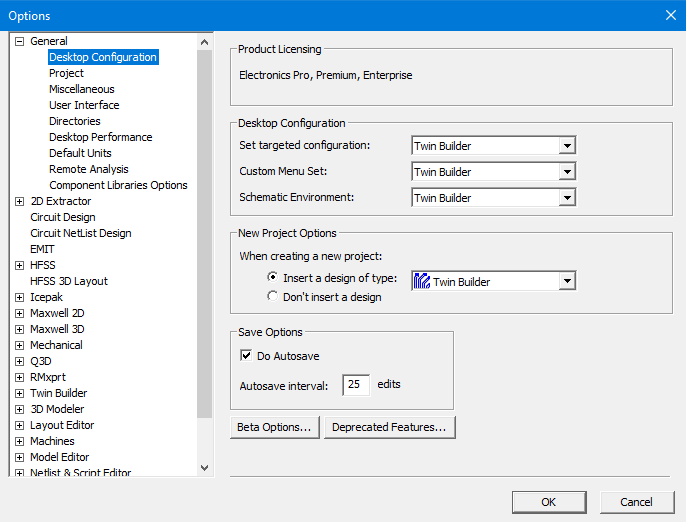Choose Don't insert a design option
The image size is (686, 522).
coord(273,296)
